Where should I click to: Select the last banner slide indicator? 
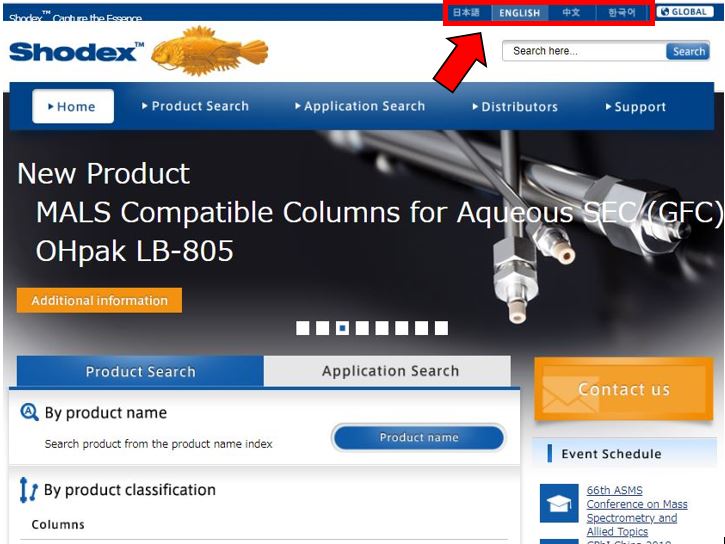(441, 328)
